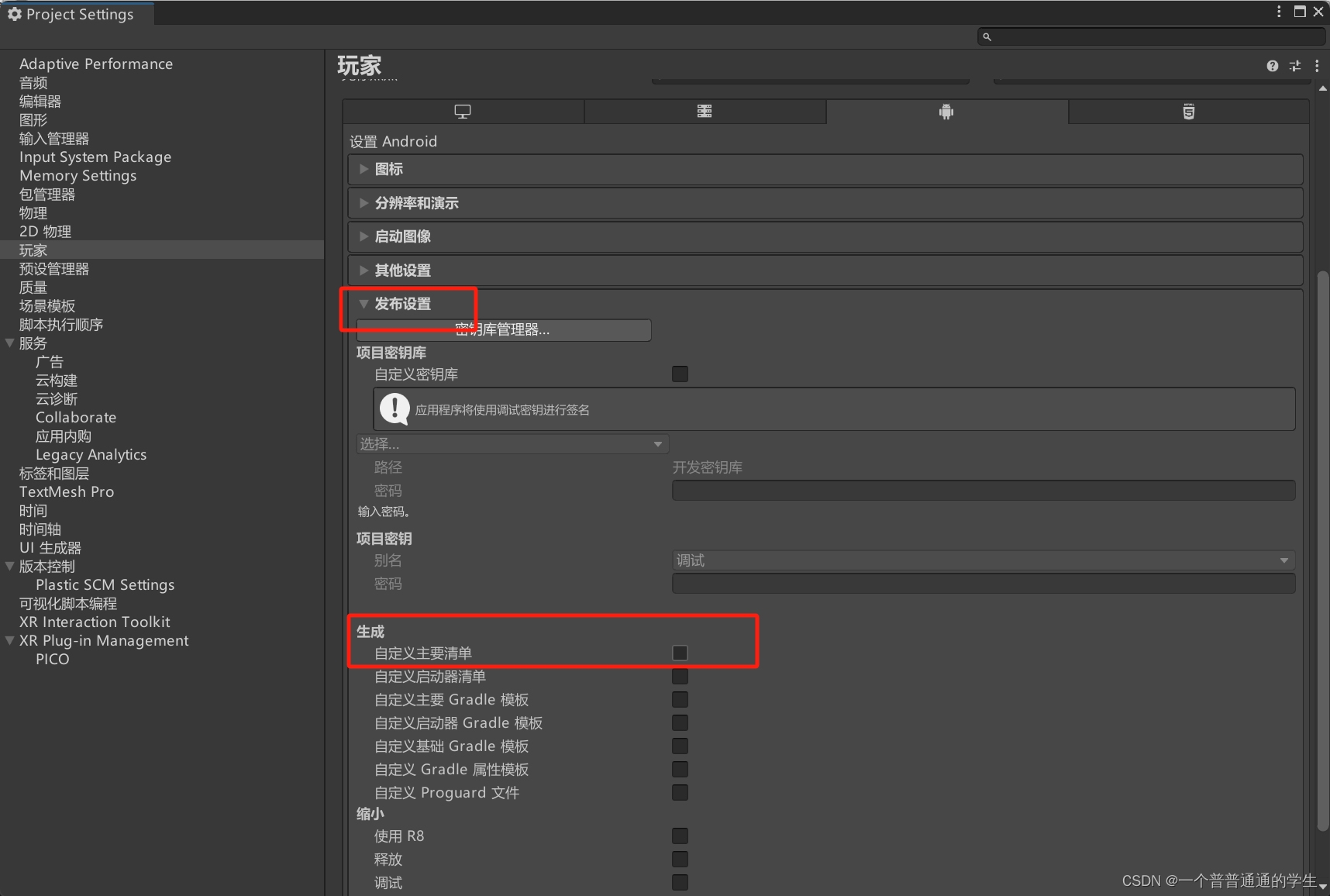Click the warning icon in signing notice

[395, 409]
